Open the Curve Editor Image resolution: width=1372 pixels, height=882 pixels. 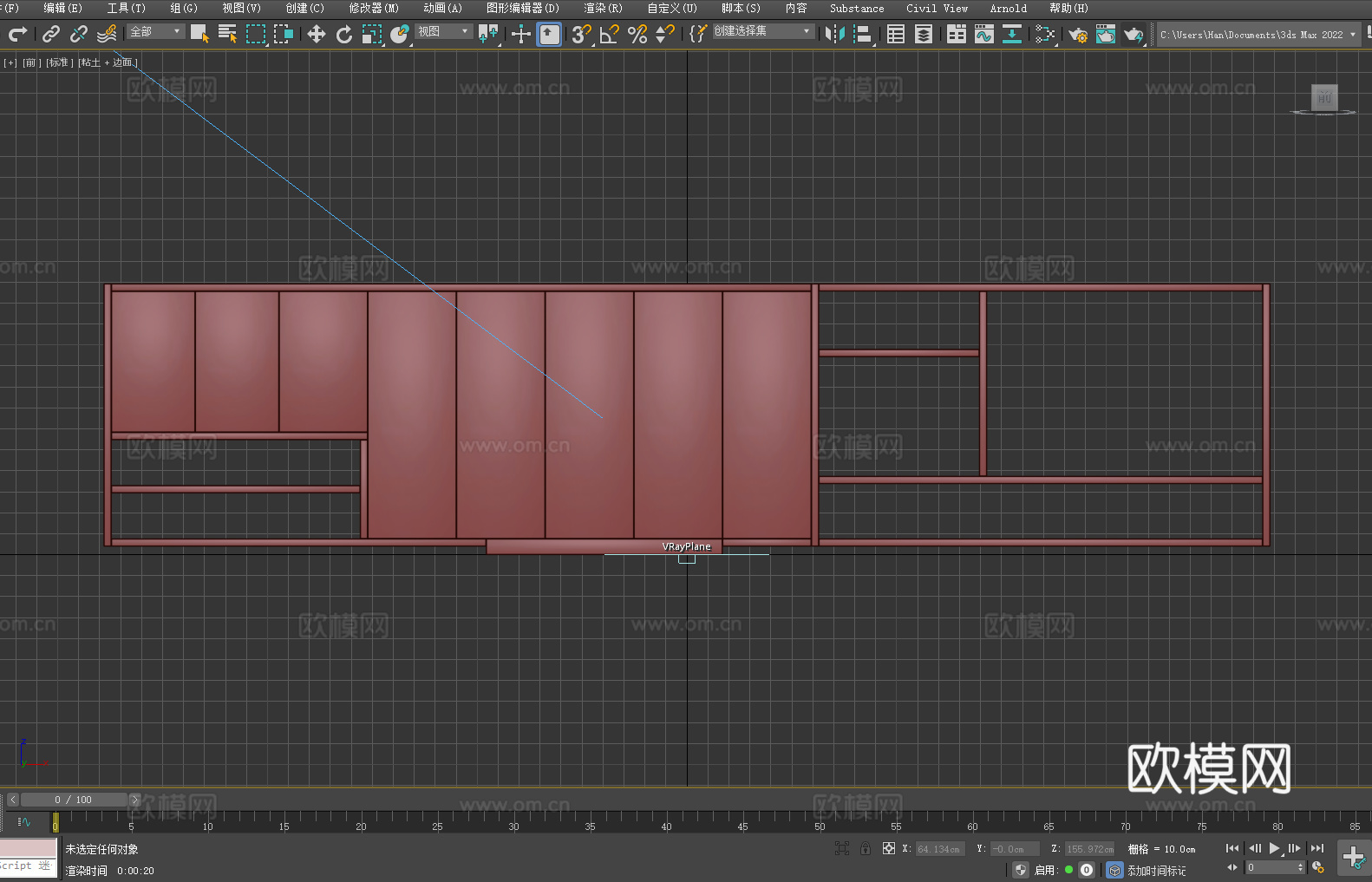(x=984, y=34)
